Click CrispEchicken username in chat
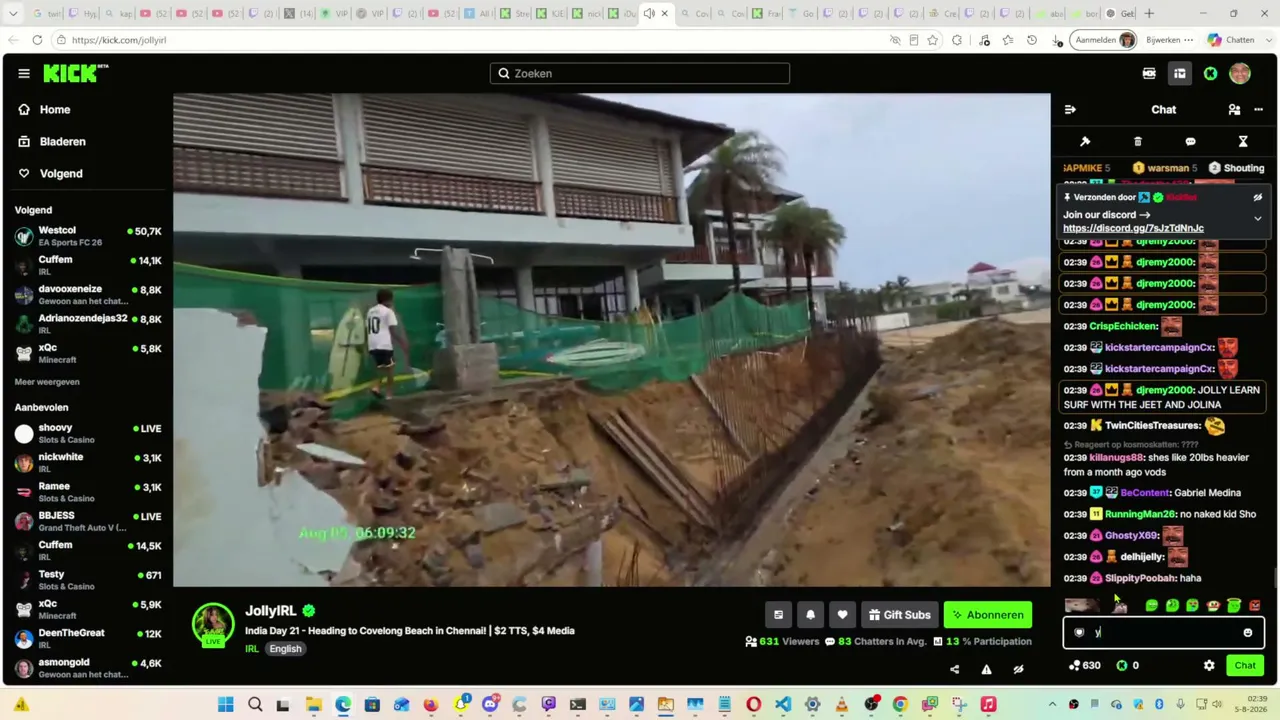Image resolution: width=1280 pixels, height=720 pixels. pyautogui.click(x=1123, y=326)
